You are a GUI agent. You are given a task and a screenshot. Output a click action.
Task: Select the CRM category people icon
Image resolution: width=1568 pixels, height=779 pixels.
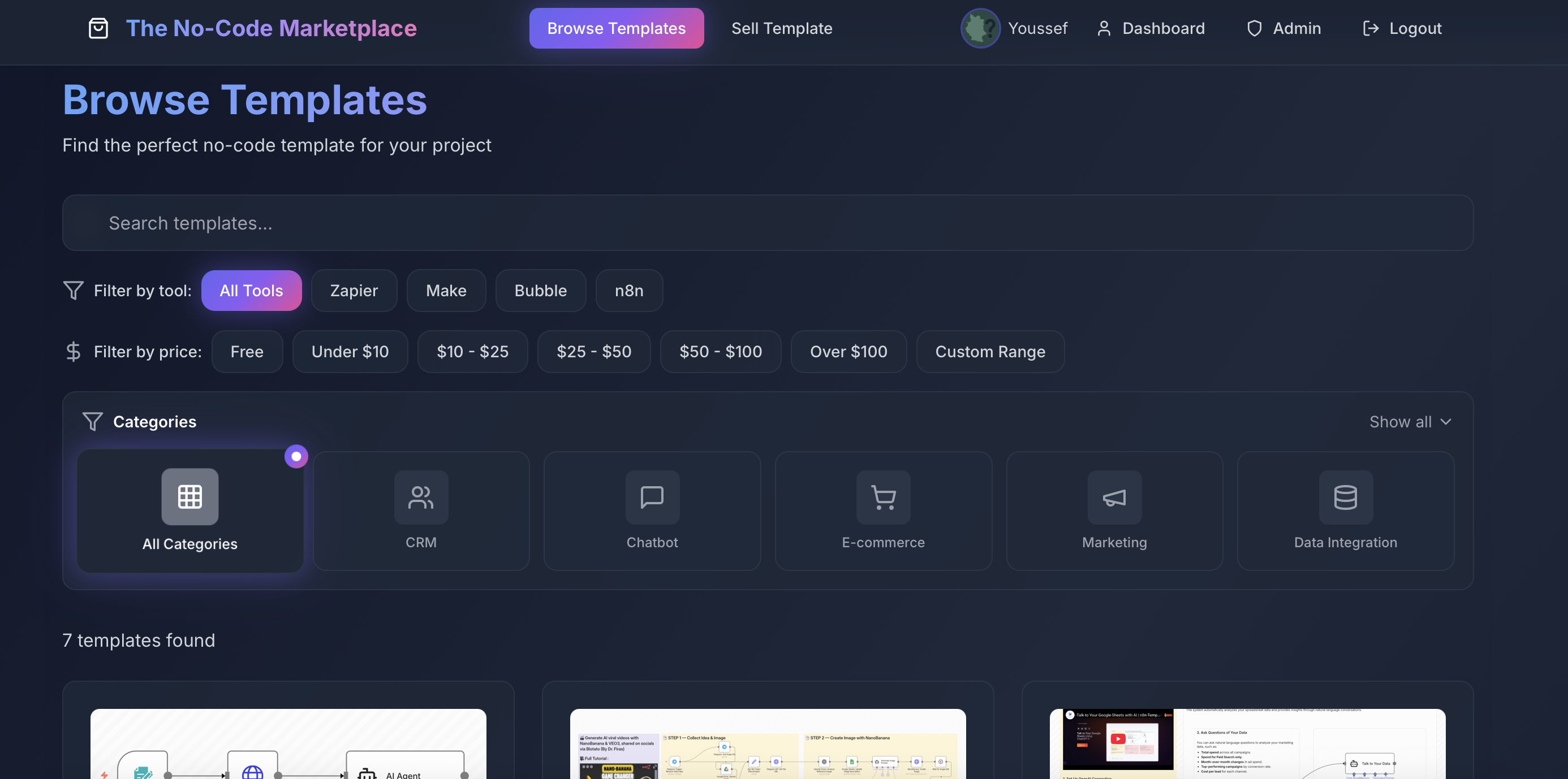tap(421, 497)
